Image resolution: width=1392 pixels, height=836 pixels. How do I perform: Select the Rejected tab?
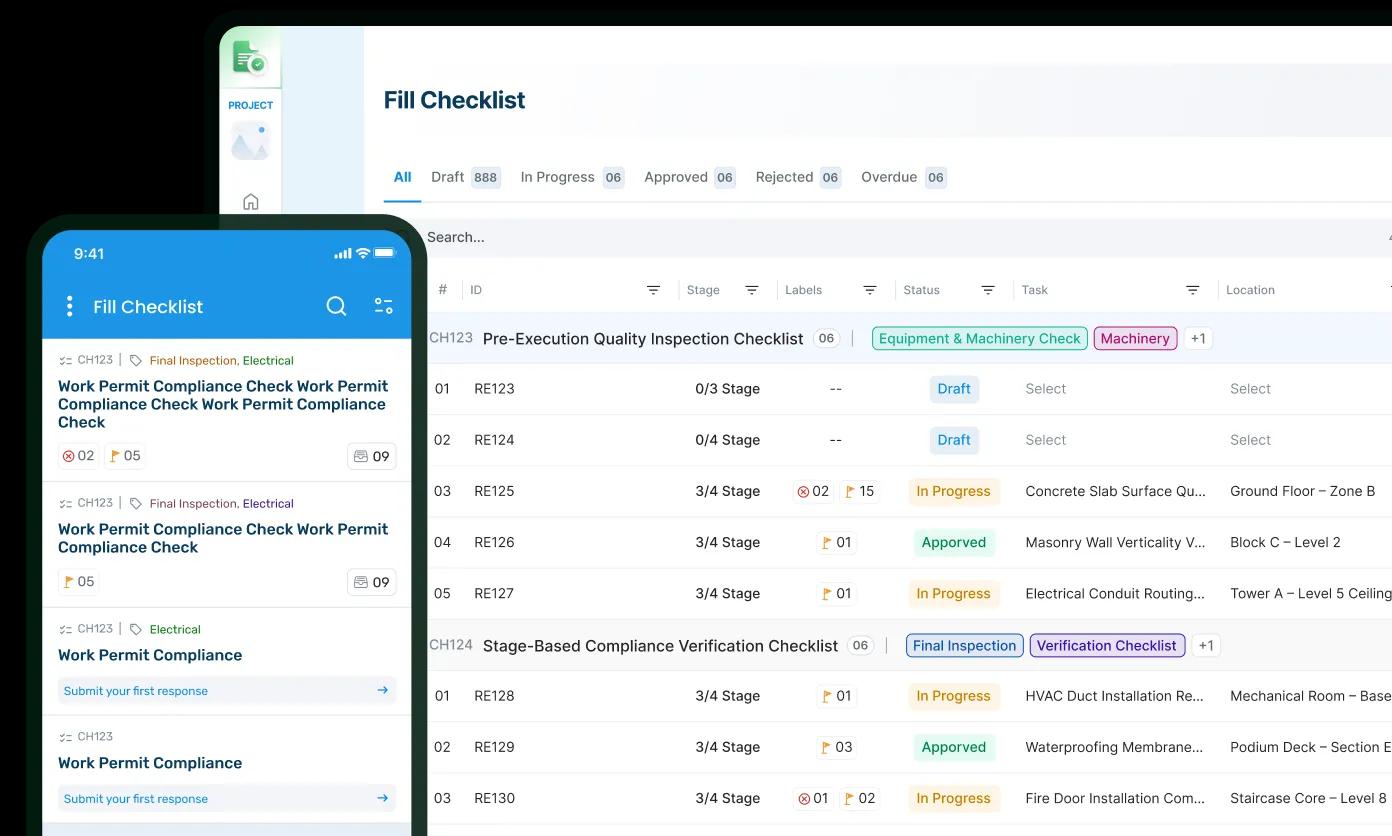pyautogui.click(x=798, y=177)
